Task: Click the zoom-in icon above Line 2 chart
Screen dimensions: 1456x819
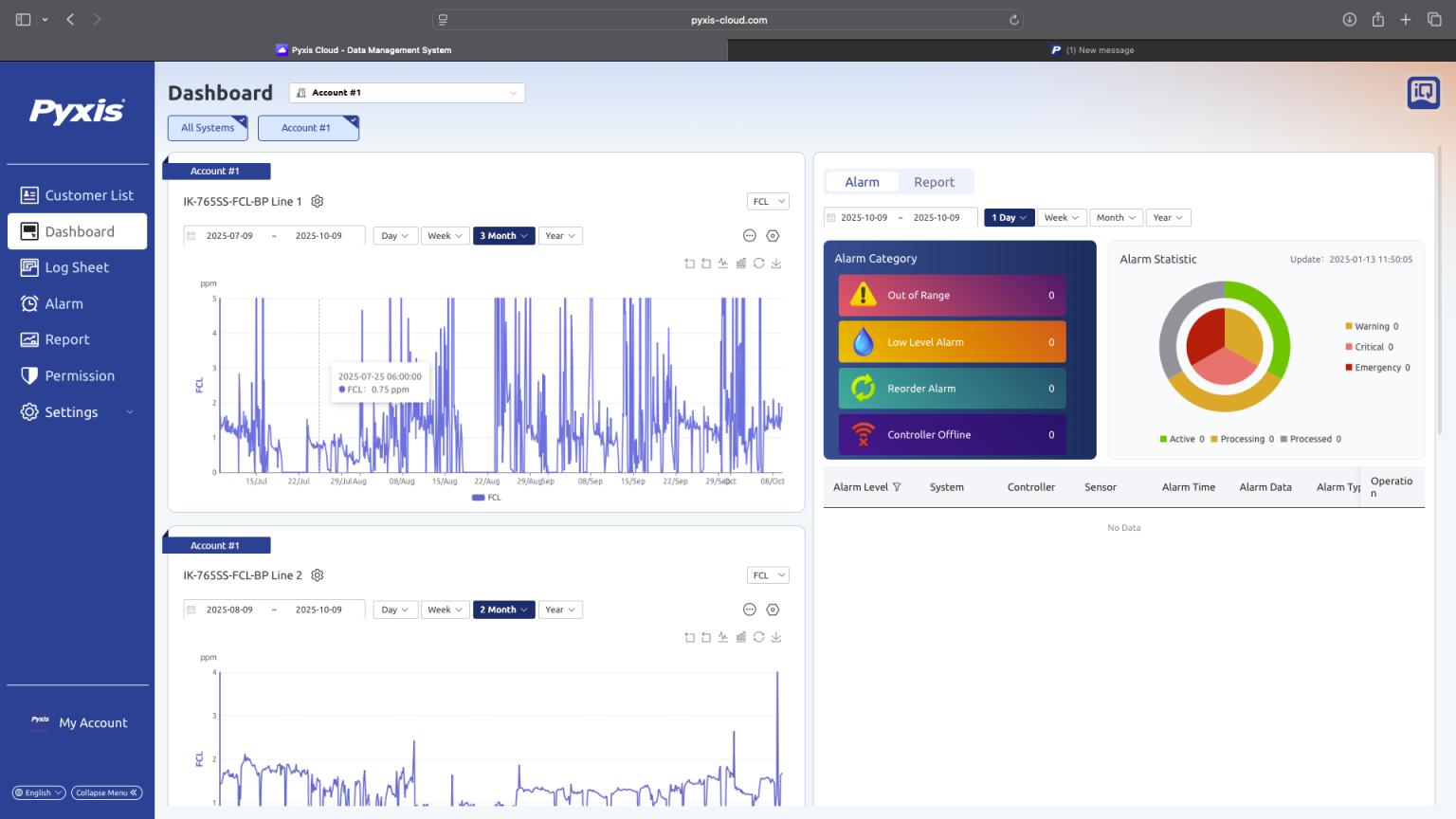Action: click(x=689, y=637)
